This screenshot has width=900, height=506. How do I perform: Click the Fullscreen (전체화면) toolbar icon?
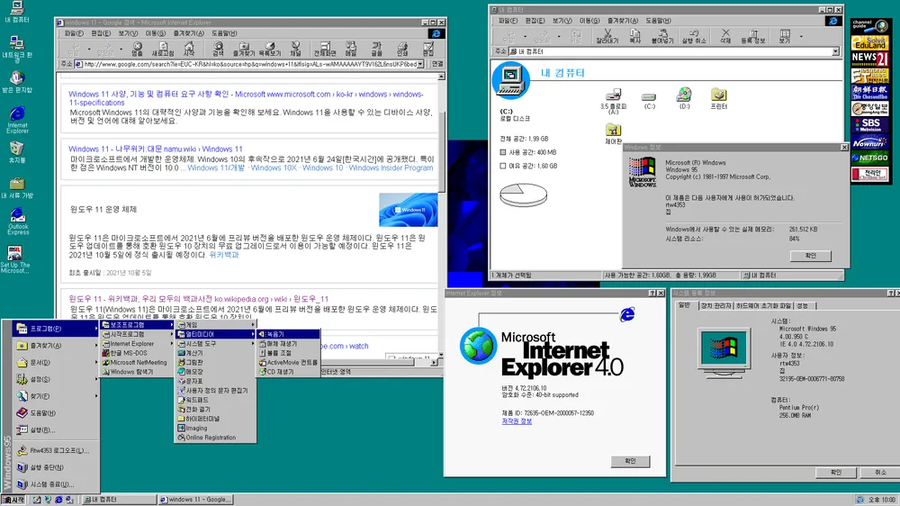(x=325, y=48)
